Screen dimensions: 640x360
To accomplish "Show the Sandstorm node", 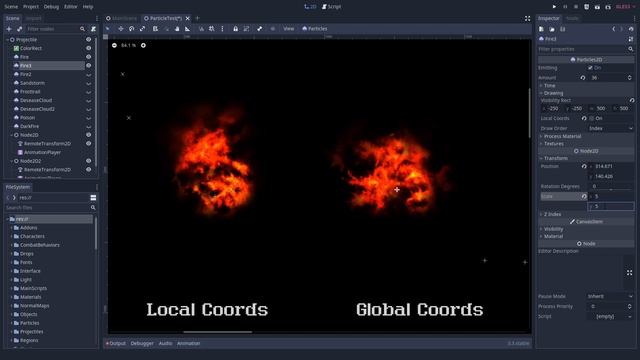I will coord(88,83).
